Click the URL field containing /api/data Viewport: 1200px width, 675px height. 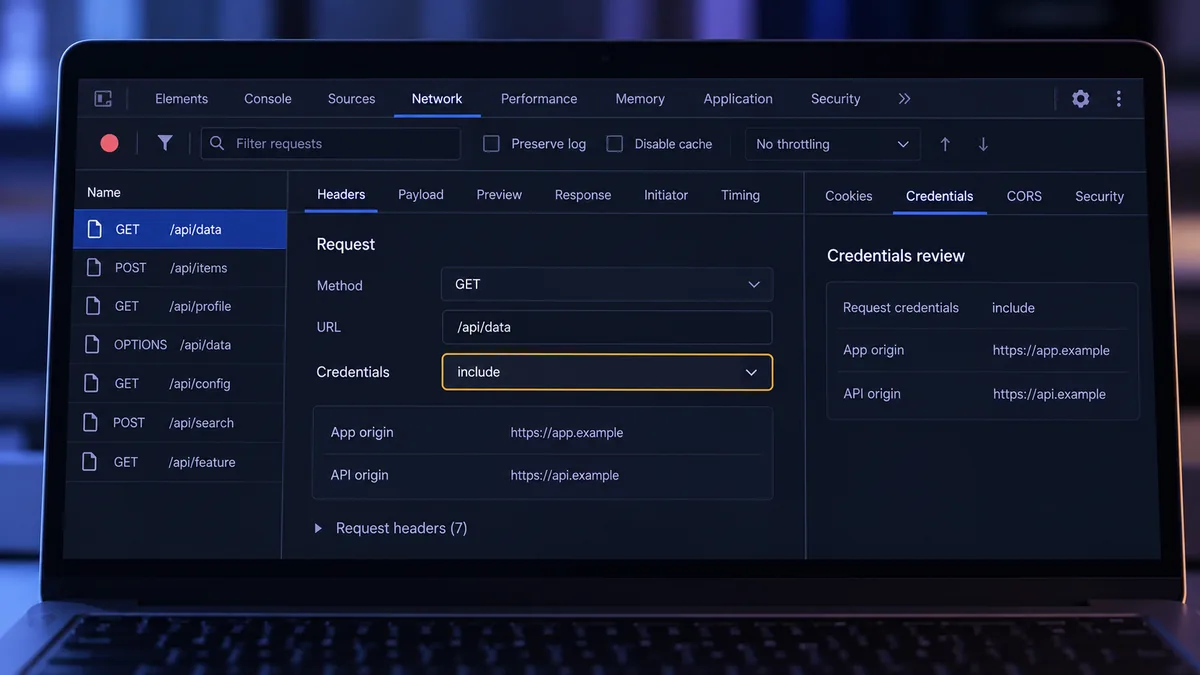coord(607,327)
